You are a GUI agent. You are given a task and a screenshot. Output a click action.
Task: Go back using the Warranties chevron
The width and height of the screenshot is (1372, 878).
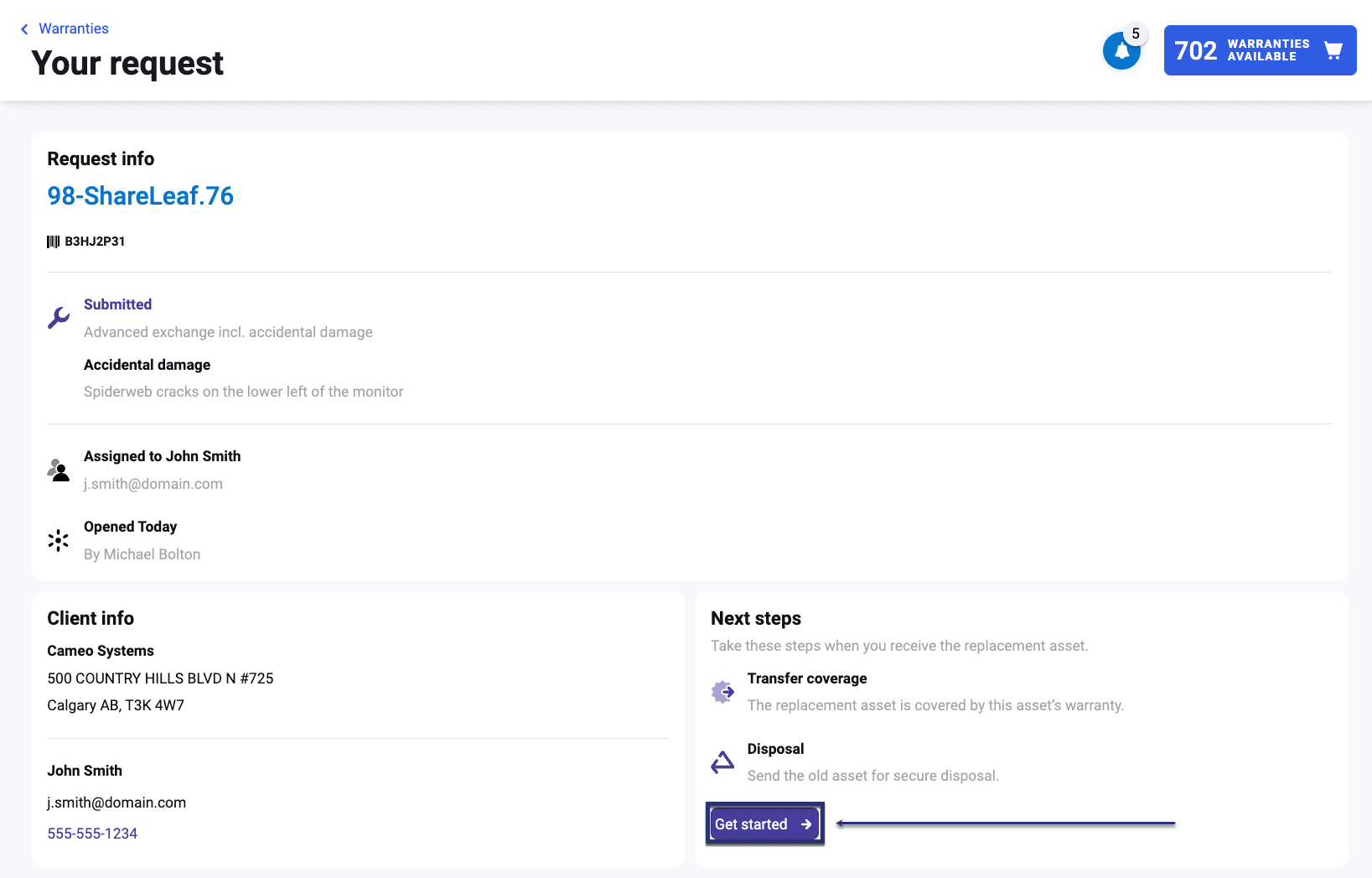[24, 29]
